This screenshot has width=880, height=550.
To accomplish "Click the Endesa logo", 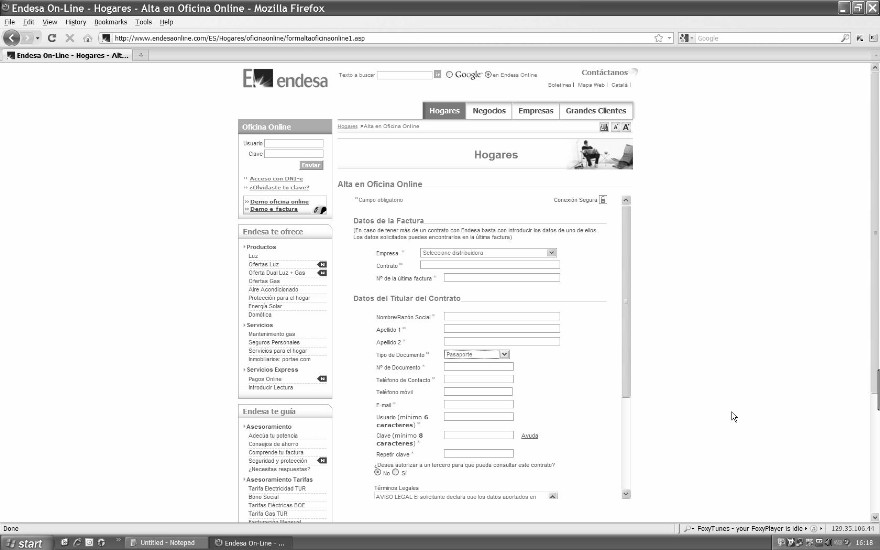I will point(285,79).
